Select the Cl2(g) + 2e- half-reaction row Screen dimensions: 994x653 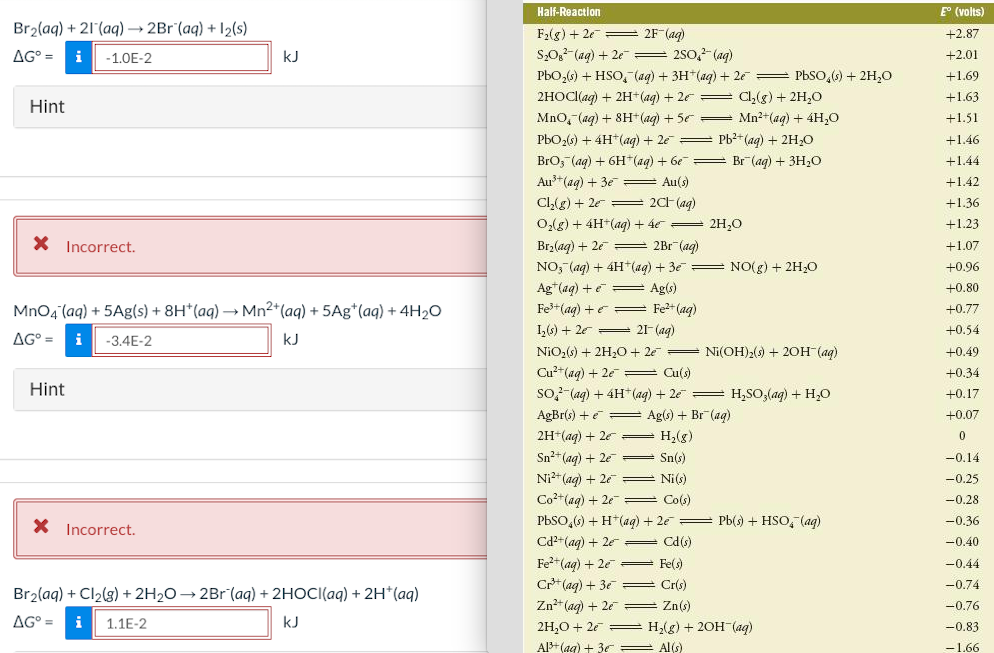758,203
